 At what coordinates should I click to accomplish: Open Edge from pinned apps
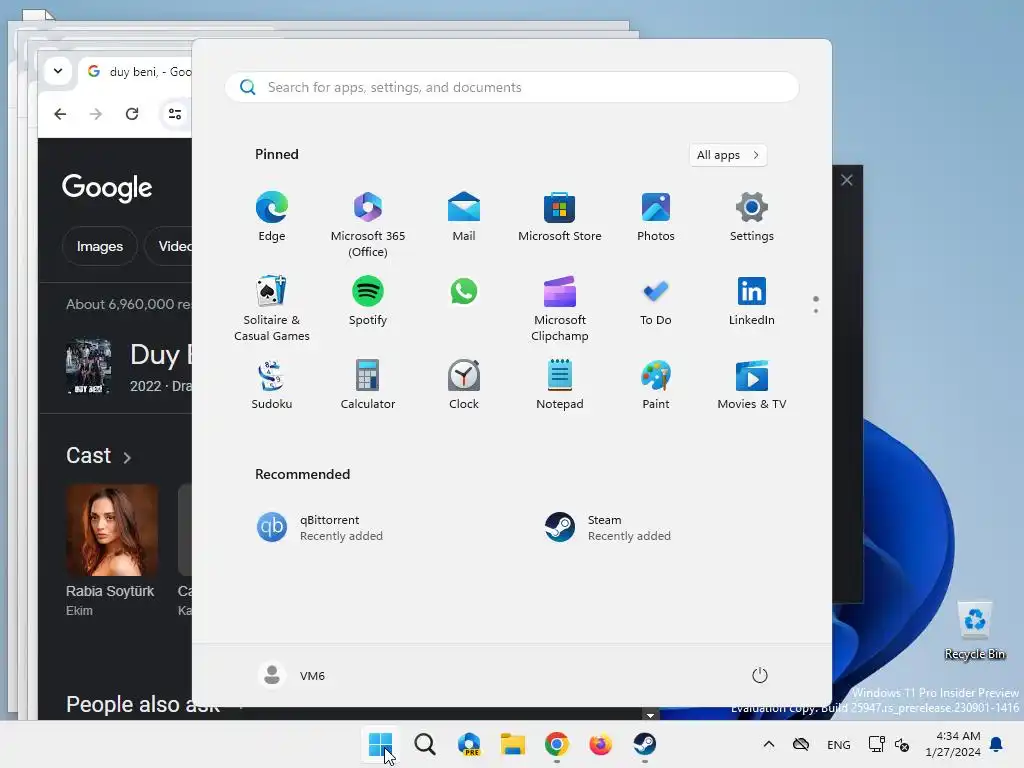(x=272, y=217)
